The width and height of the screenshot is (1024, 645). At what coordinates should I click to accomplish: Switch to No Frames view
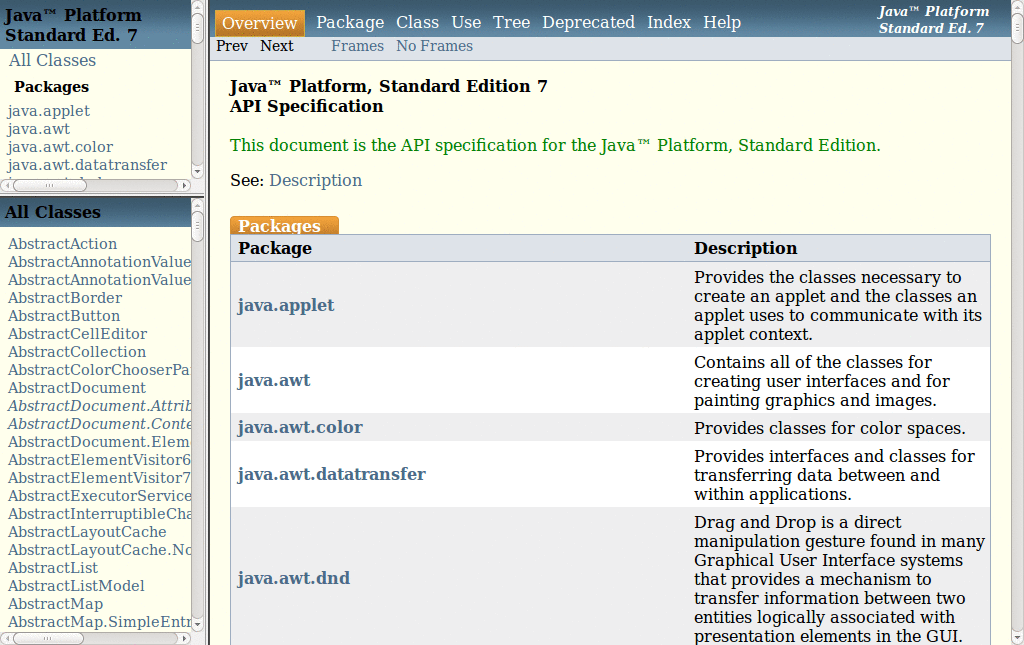tap(434, 46)
